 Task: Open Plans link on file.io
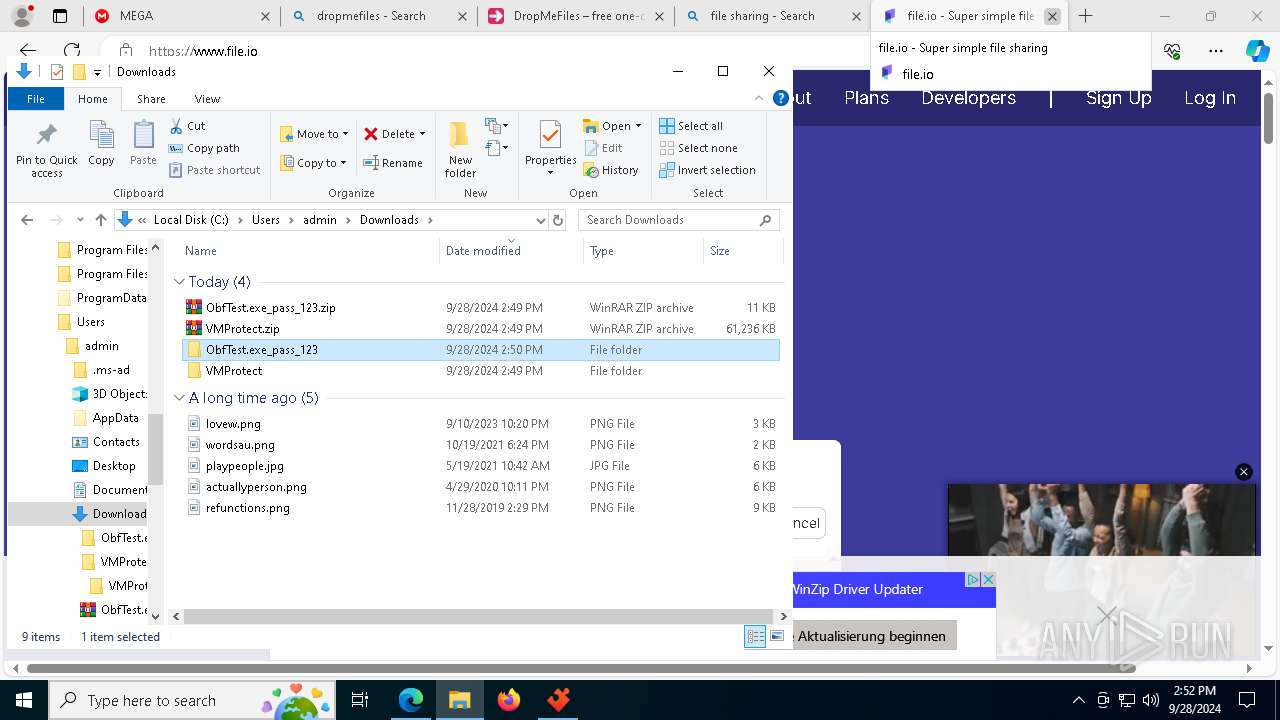tap(866, 98)
